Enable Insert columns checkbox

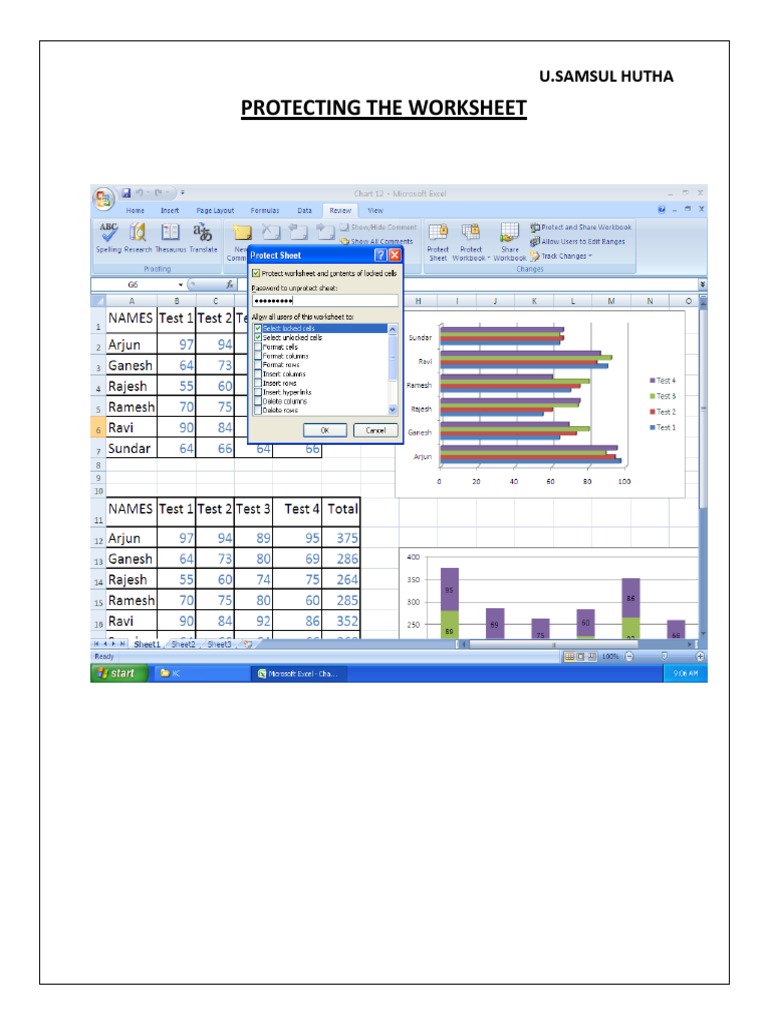click(257, 374)
